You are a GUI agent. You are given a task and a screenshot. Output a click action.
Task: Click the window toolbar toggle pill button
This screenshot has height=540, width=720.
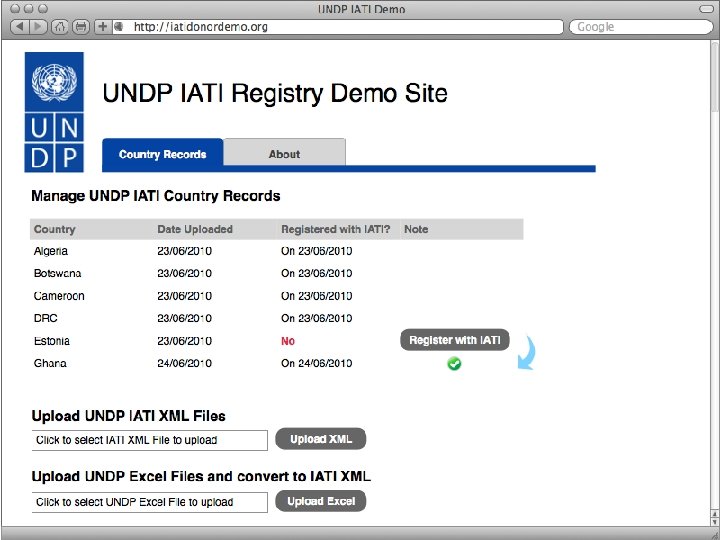tap(706, 9)
